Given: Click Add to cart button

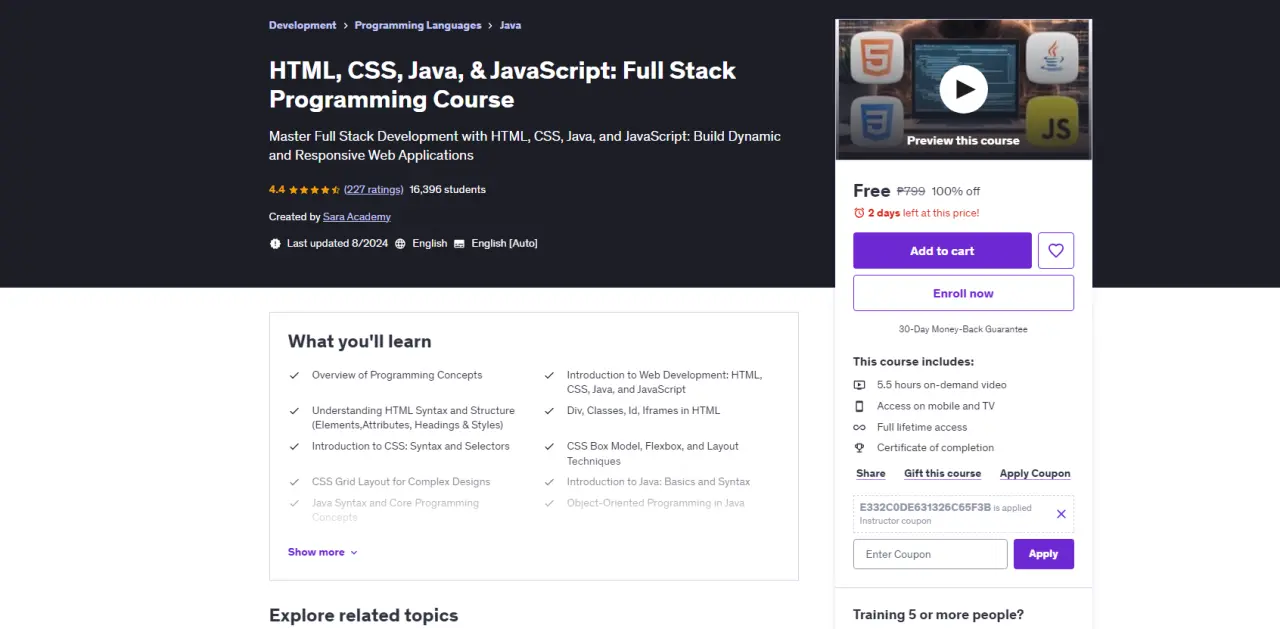Looking at the screenshot, I should pyautogui.click(x=942, y=251).
